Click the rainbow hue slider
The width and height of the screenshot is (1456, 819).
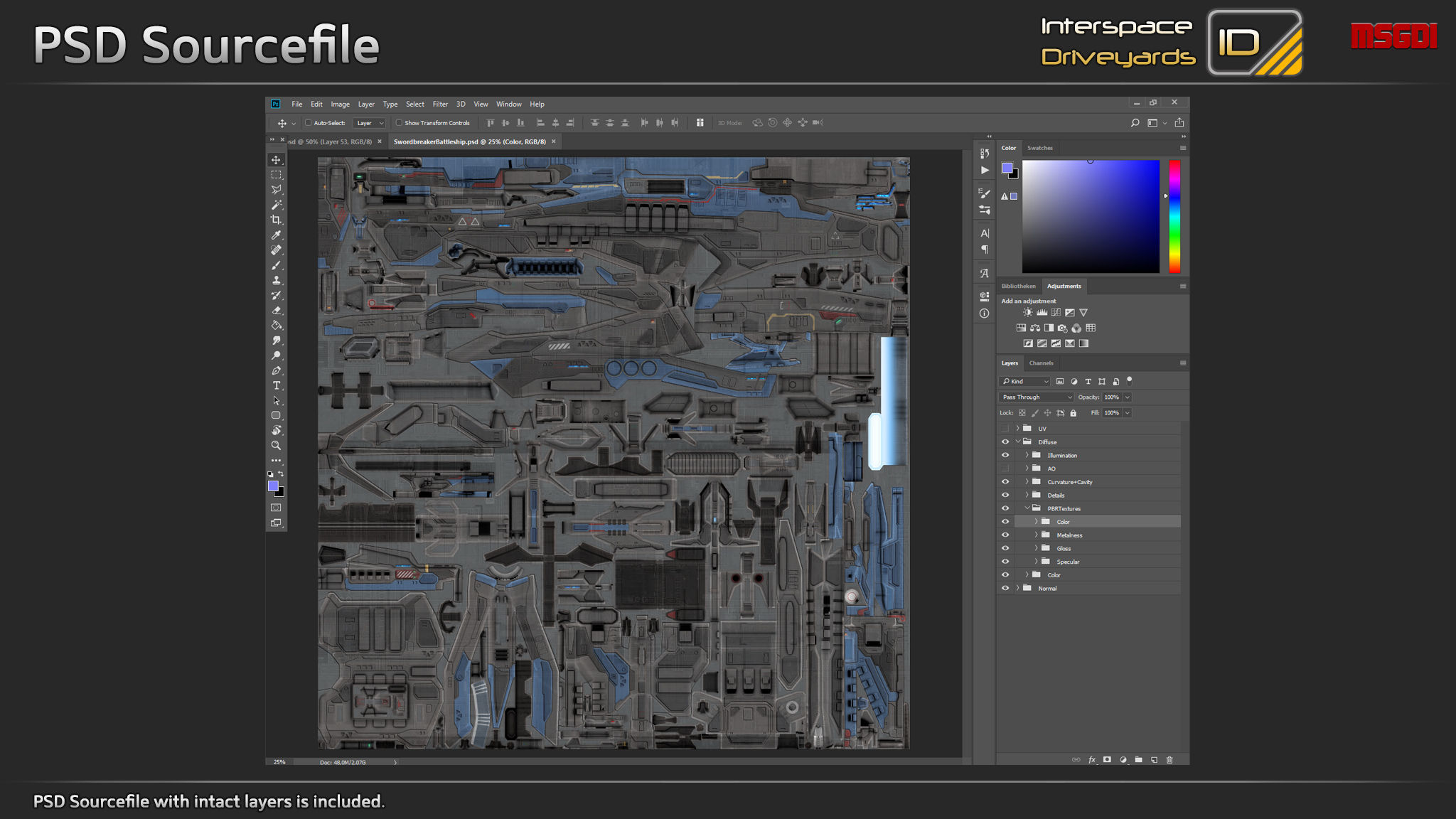click(x=1174, y=216)
